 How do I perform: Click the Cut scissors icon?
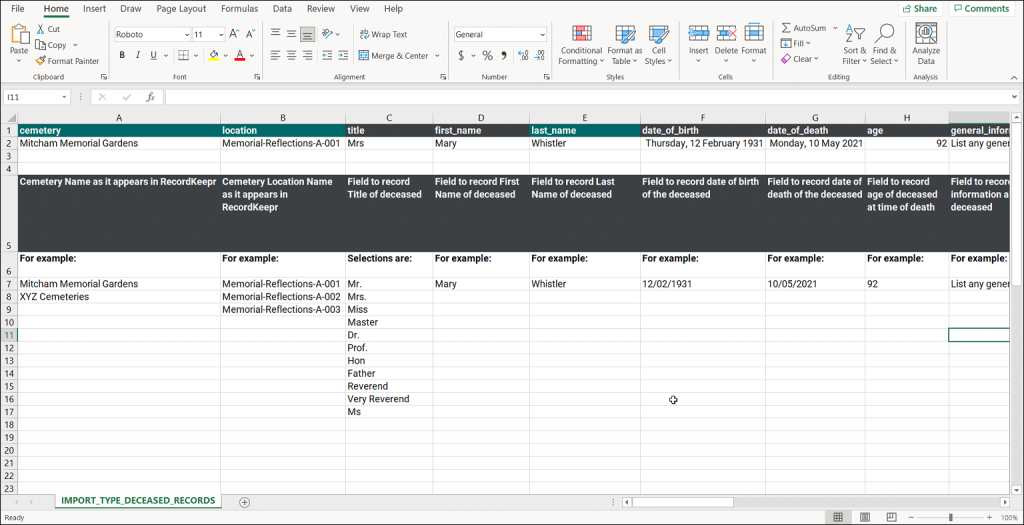click(x=40, y=29)
